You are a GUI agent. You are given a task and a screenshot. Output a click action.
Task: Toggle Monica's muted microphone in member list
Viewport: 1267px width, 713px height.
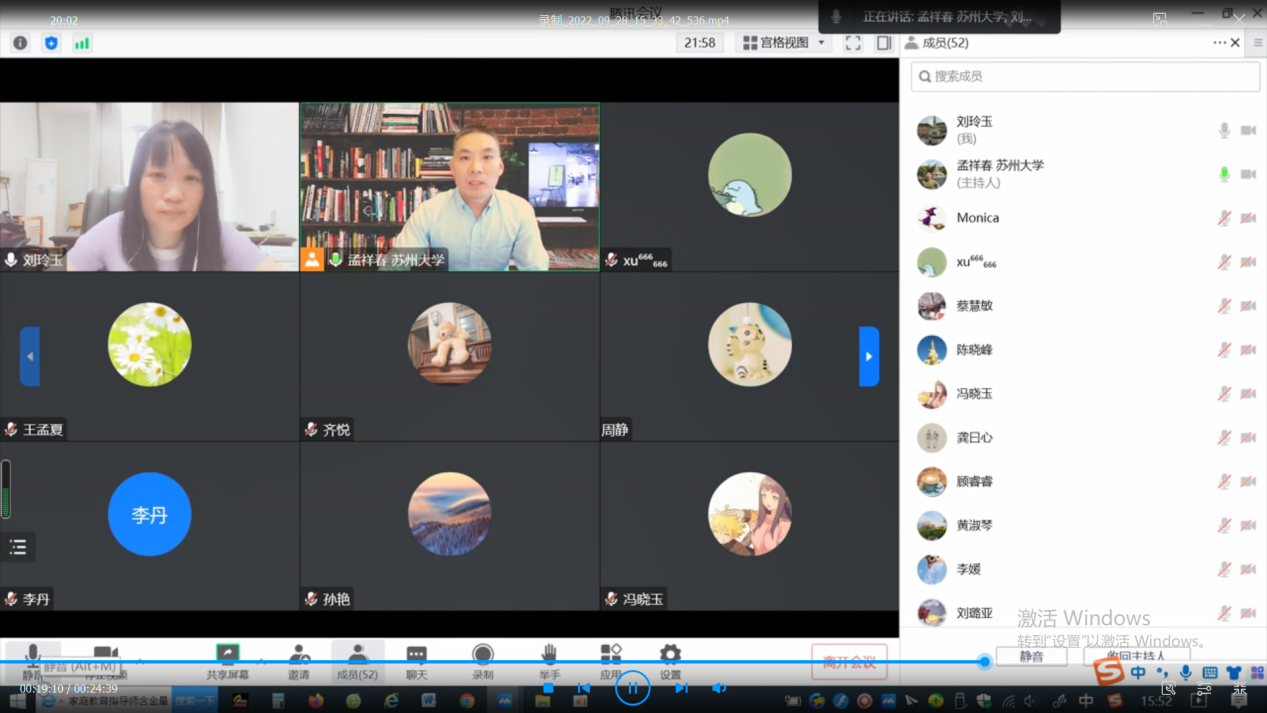pyautogui.click(x=1224, y=218)
